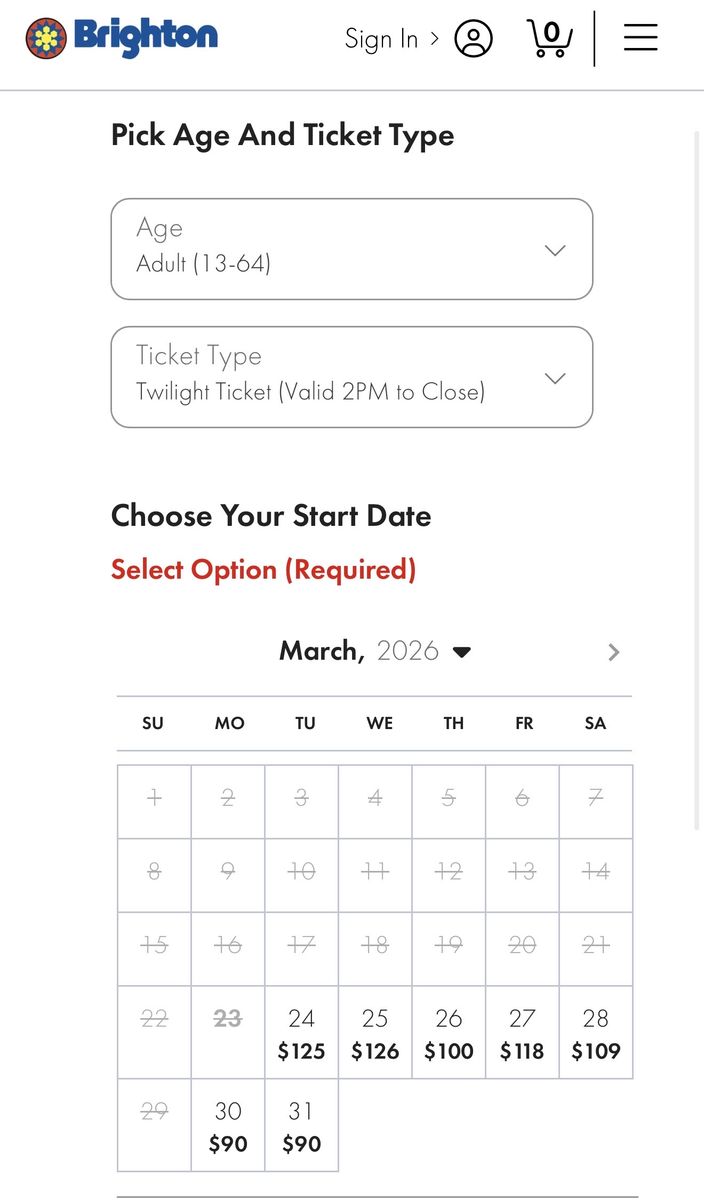
Task: Choose March 30 for $90
Action: click(x=228, y=1125)
